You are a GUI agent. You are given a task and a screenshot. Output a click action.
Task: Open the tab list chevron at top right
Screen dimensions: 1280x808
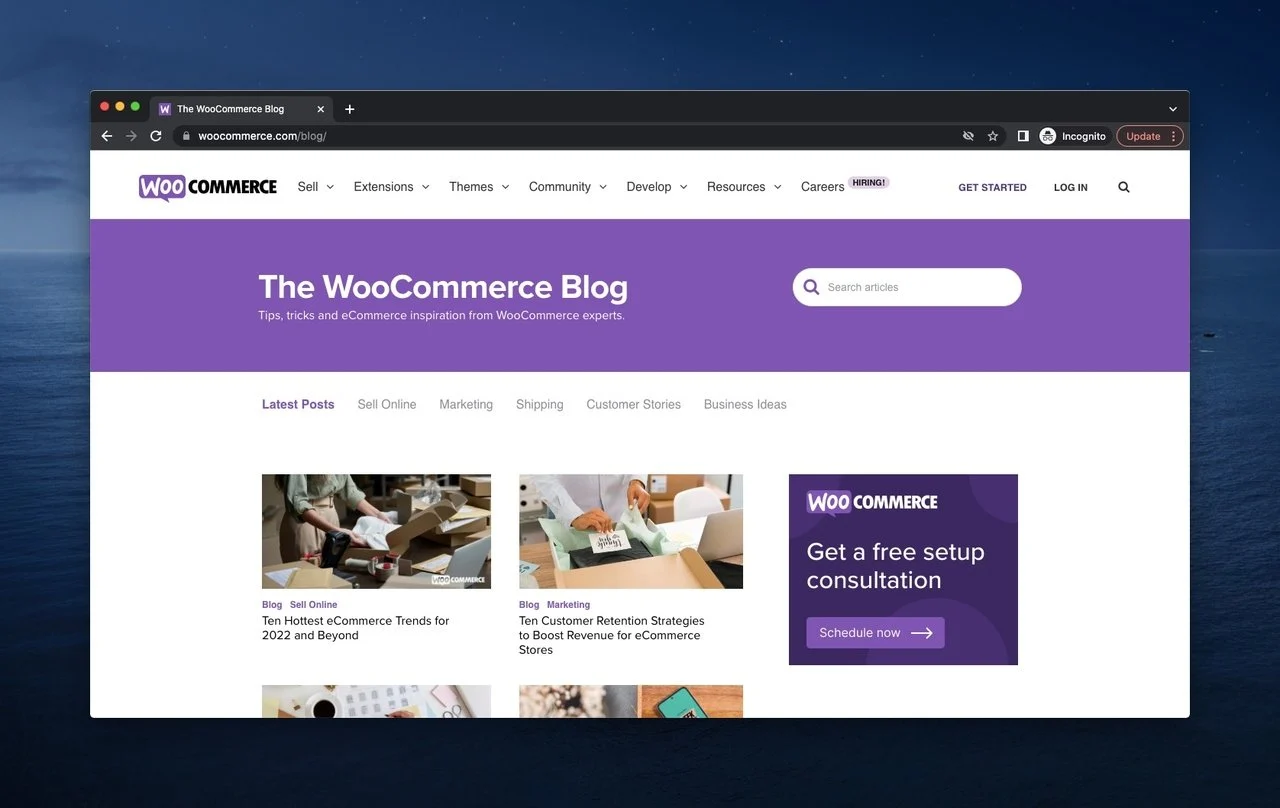tap(1173, 109)
